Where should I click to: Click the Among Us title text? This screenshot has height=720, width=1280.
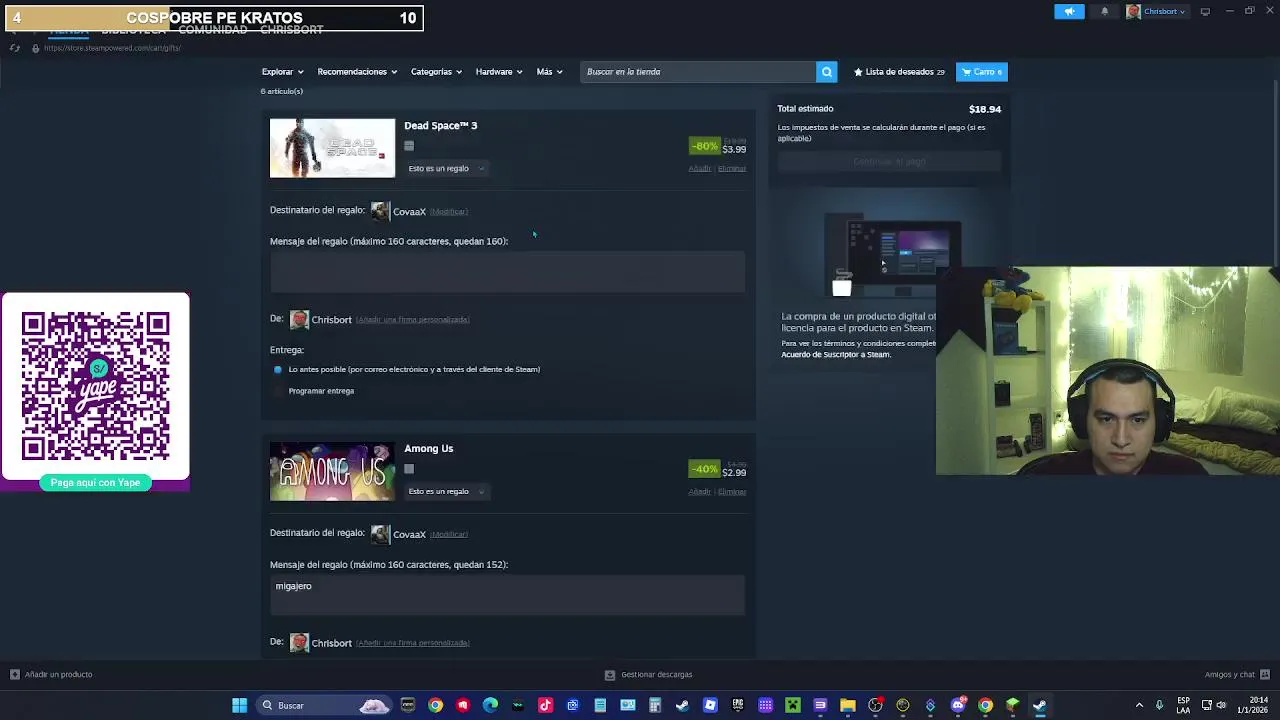428,448
